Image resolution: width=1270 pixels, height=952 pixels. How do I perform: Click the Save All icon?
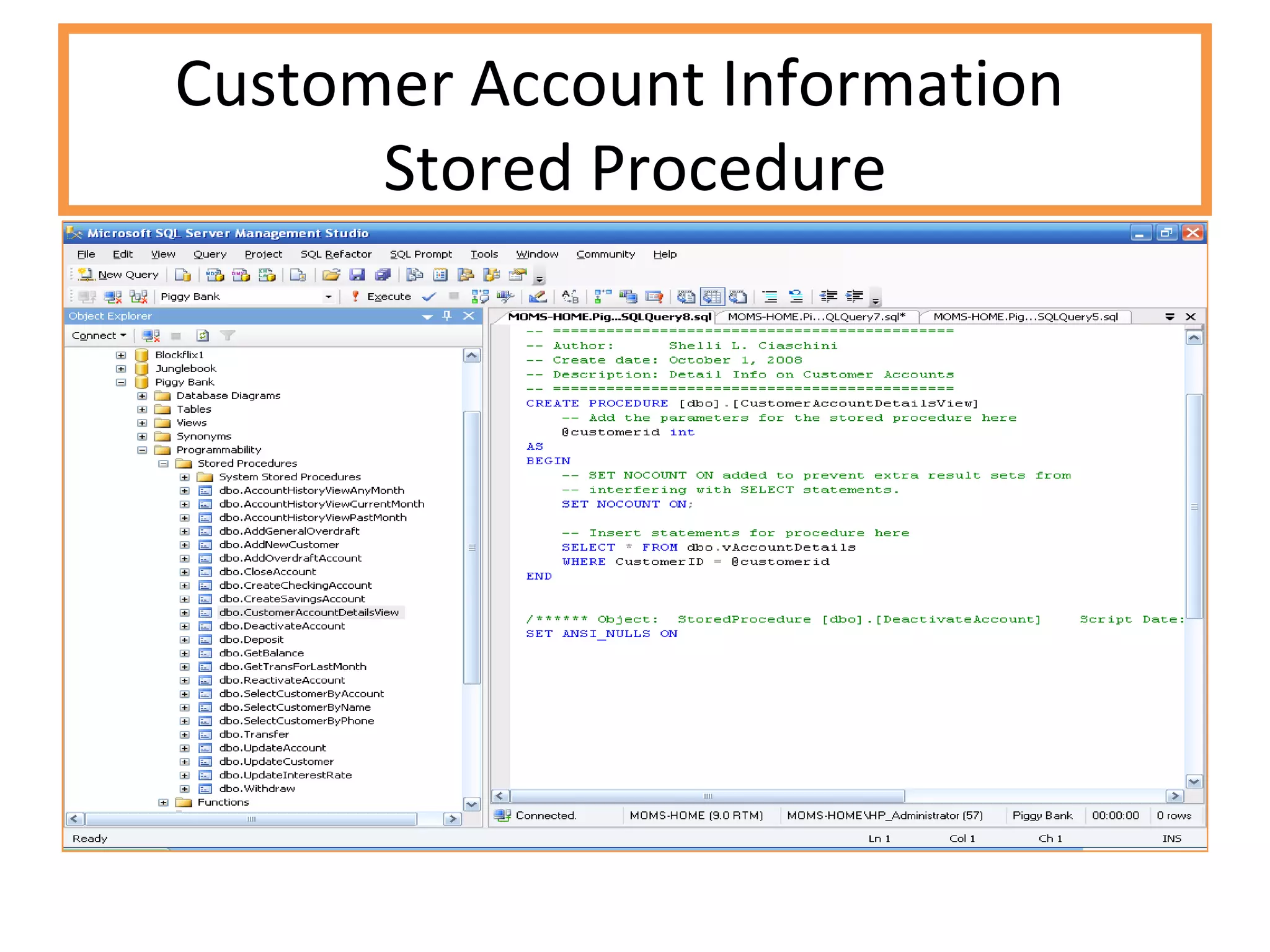click(x=383, y=275)
